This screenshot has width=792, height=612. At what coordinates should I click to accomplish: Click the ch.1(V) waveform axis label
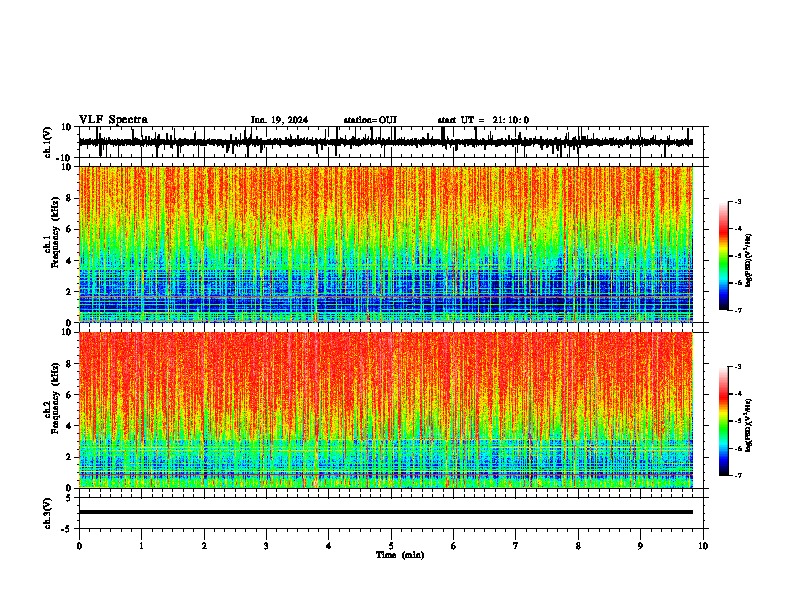(48, 142)
